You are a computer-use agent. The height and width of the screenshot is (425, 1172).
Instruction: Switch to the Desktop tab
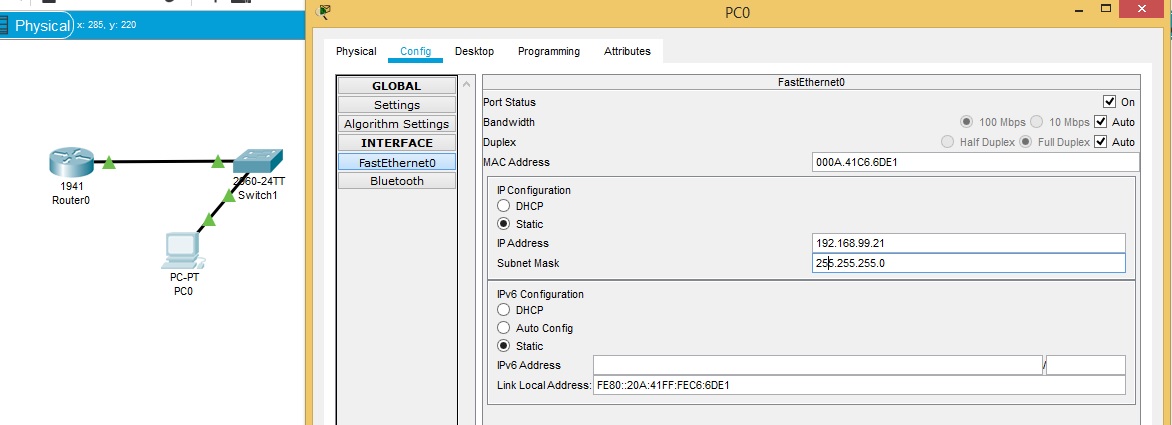click(474, 51)
